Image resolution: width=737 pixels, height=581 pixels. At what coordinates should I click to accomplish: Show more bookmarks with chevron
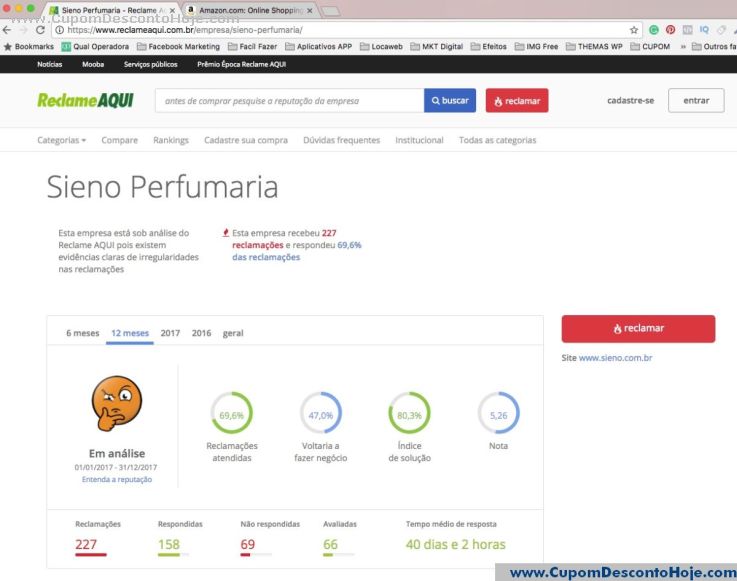pos(683,47)
